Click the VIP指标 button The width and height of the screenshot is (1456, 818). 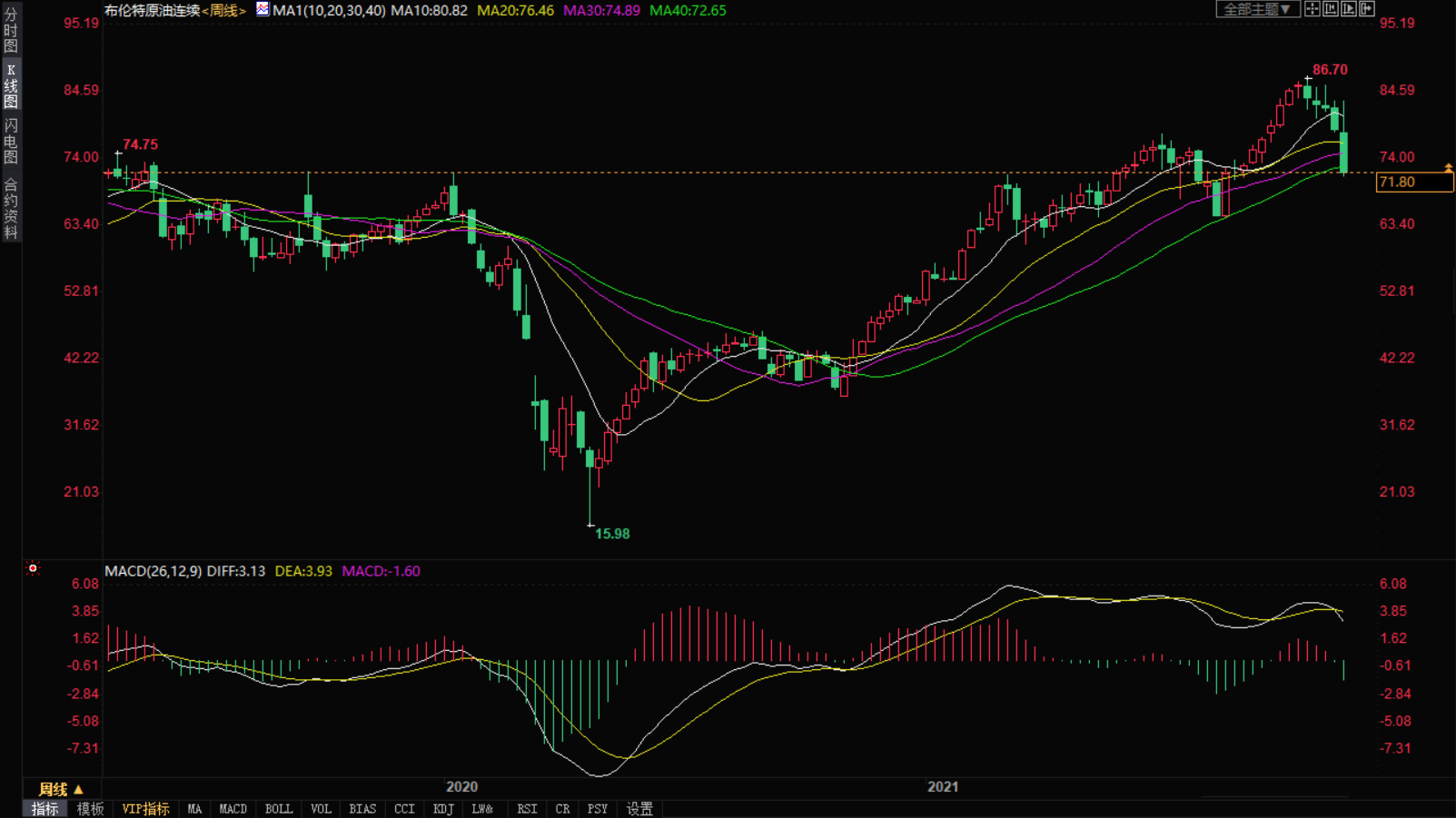pyautogui.click(x=145, y=809)
